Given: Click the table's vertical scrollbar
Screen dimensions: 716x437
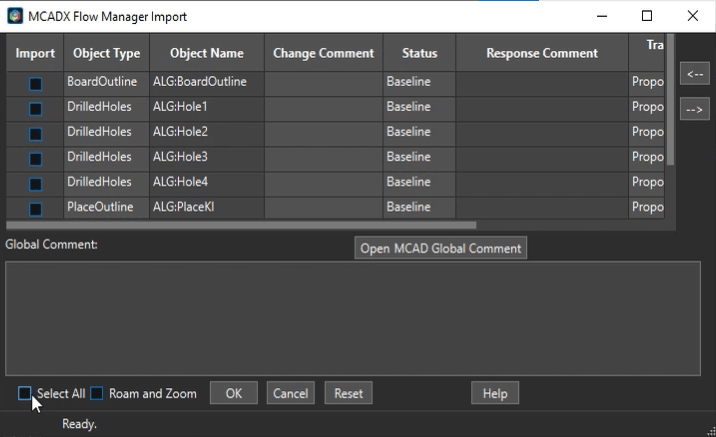Looking at the screenshot, I should [x=670, y=99].
